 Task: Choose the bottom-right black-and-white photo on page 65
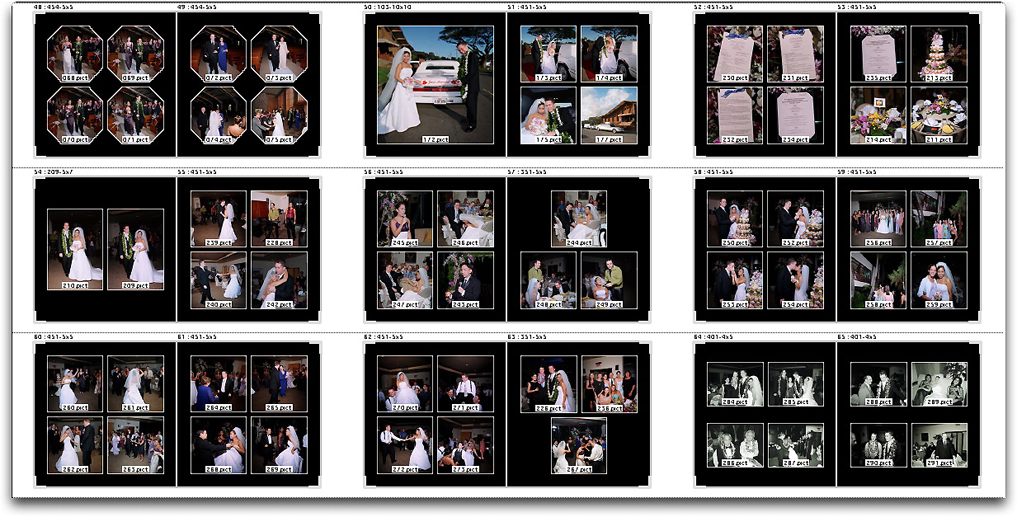point(938,445)
